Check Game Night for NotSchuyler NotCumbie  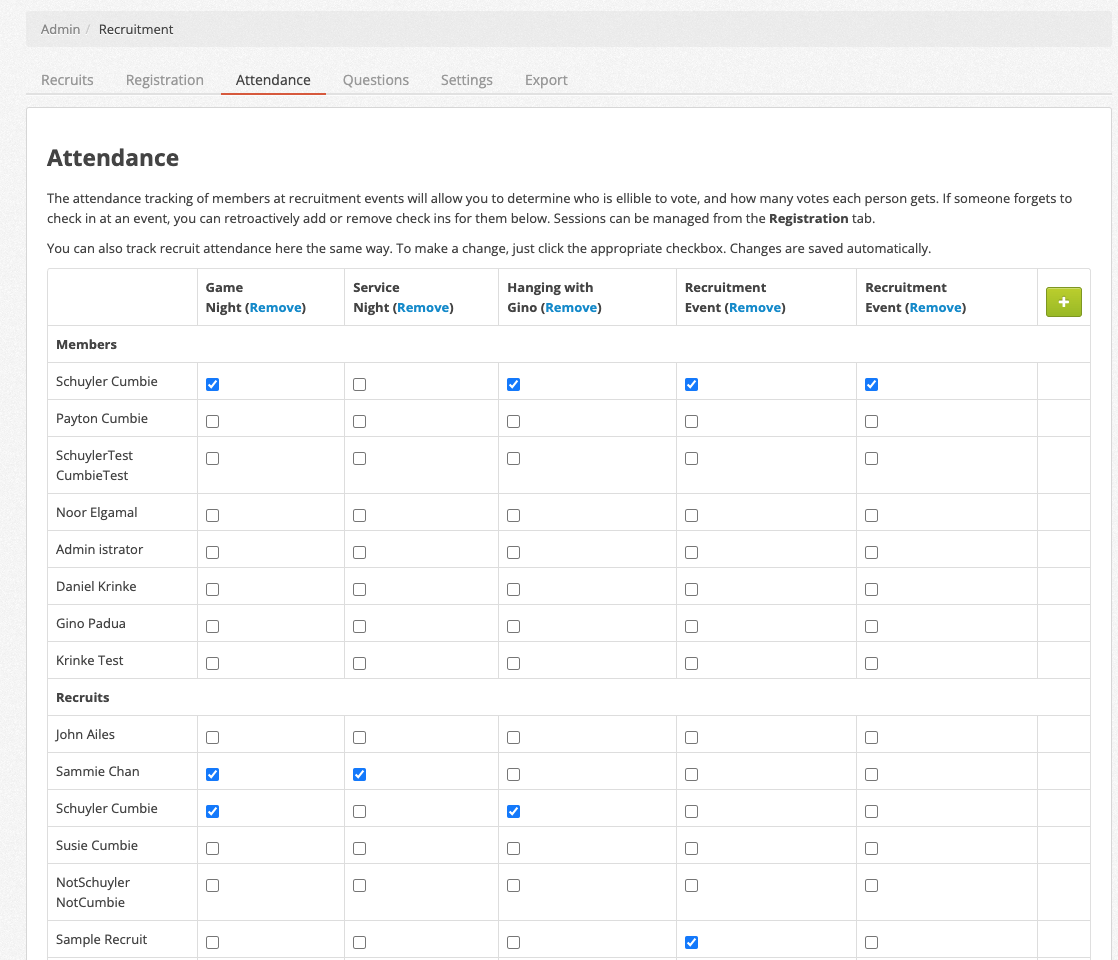212,886
